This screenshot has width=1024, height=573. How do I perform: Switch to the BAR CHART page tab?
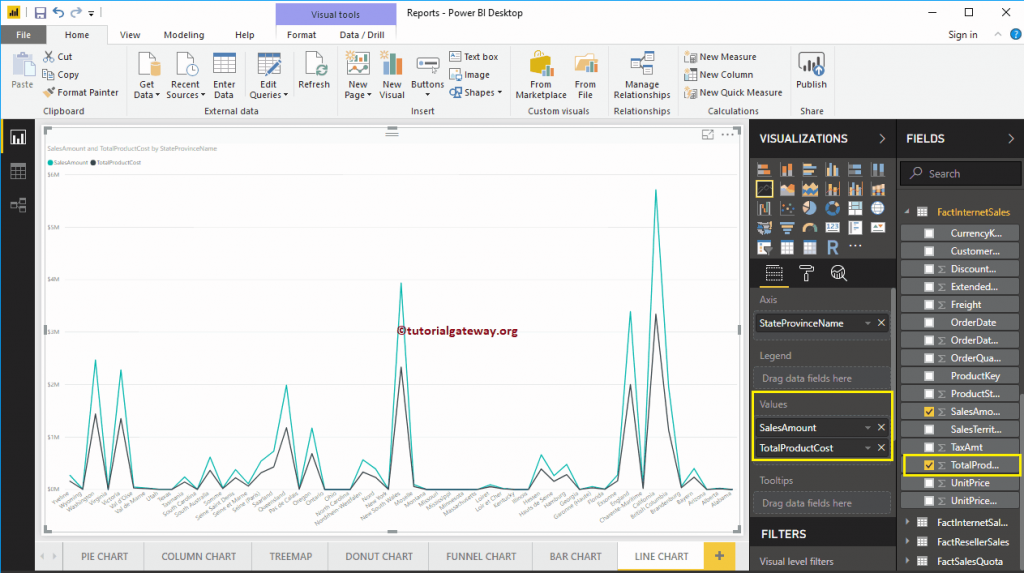tap(574, 556)
